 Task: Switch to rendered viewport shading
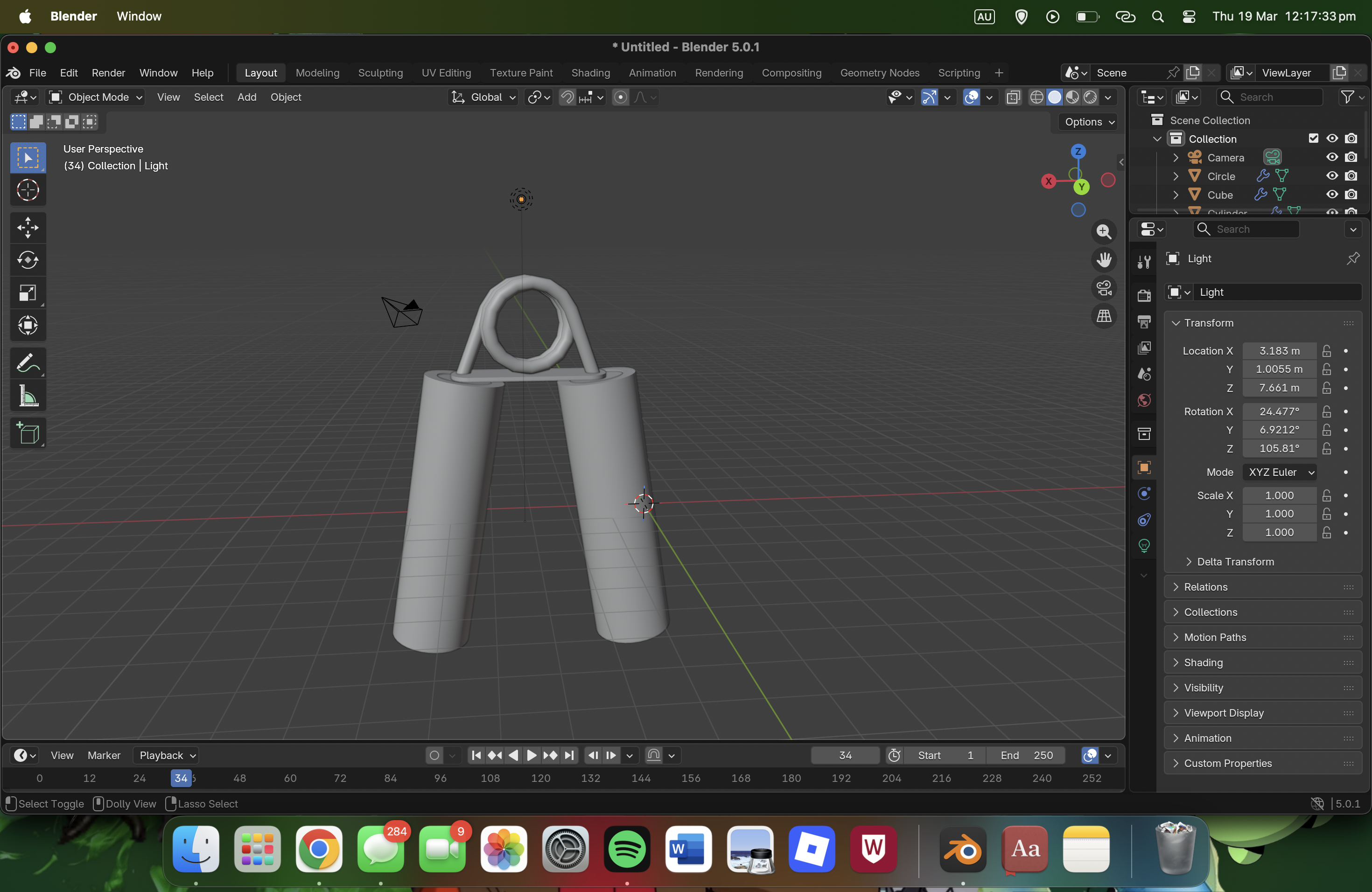tap(1090, 98)
